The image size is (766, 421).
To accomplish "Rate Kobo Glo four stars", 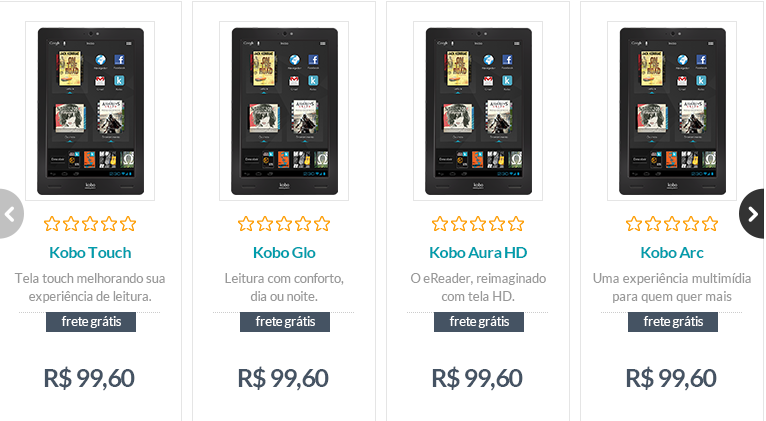I will [303, 224].
